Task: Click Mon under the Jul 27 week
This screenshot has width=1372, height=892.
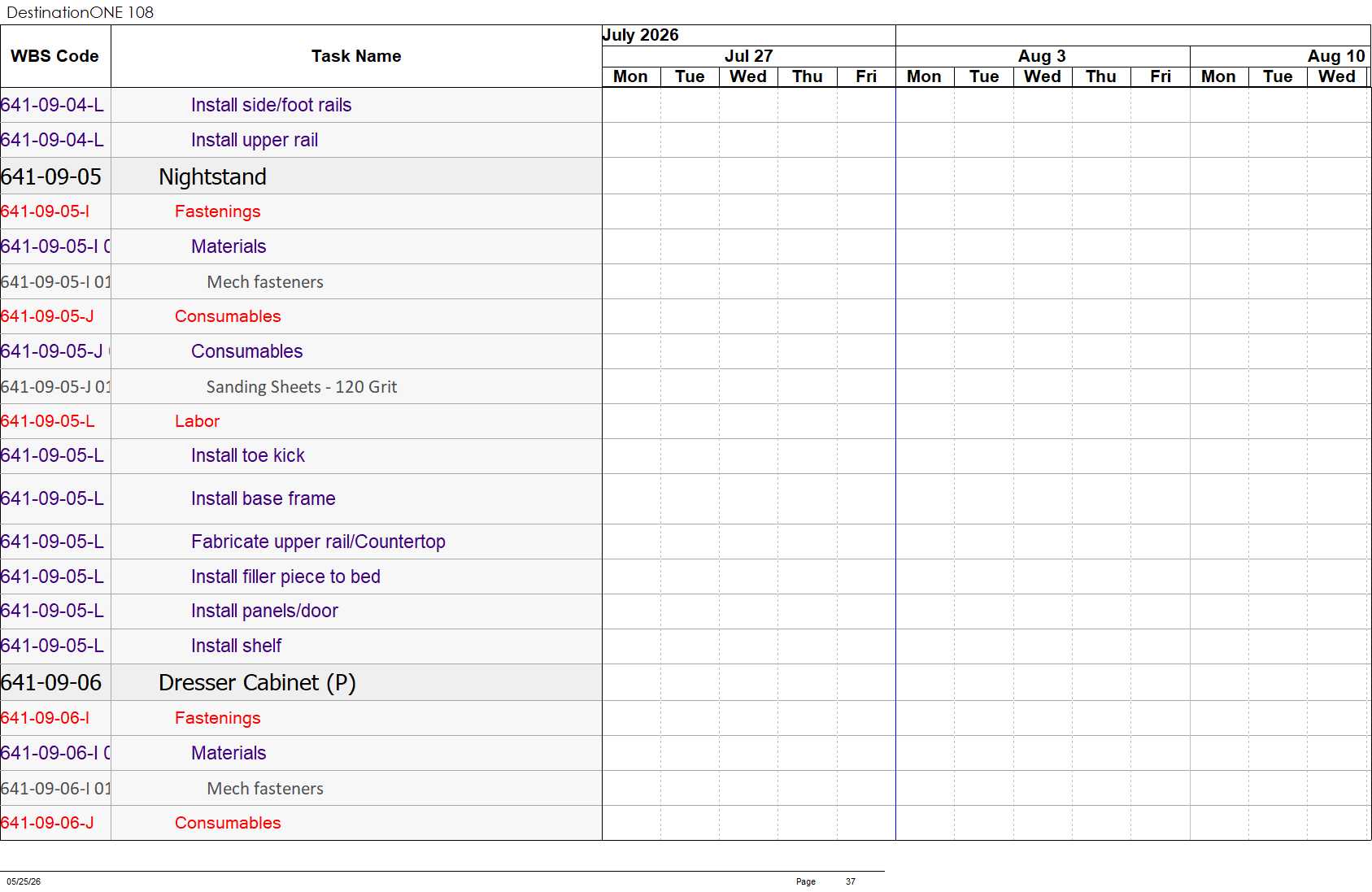Action: (630, 76)
